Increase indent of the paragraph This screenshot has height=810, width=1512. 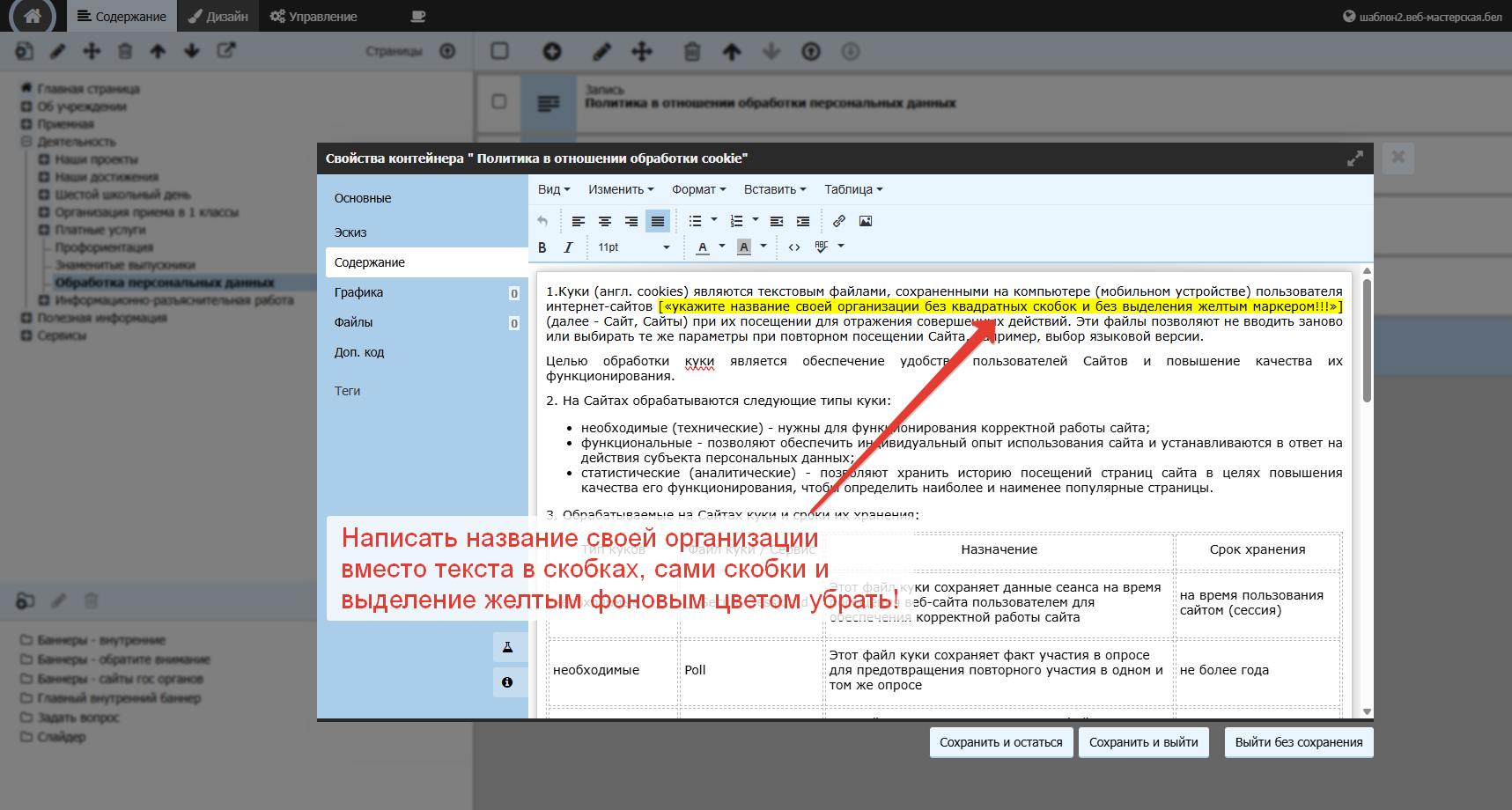tap(803, 221)
